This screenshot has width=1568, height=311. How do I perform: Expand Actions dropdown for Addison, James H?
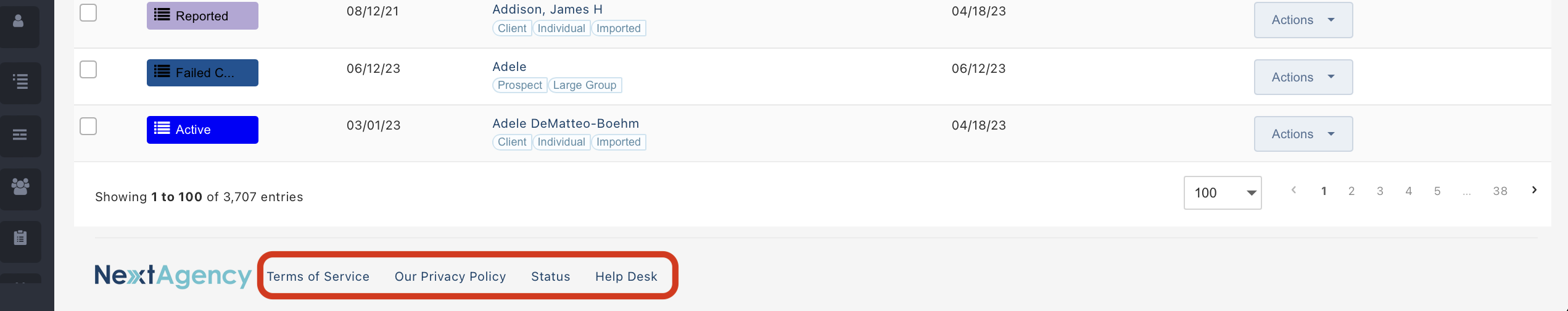tap(1303, 20)
